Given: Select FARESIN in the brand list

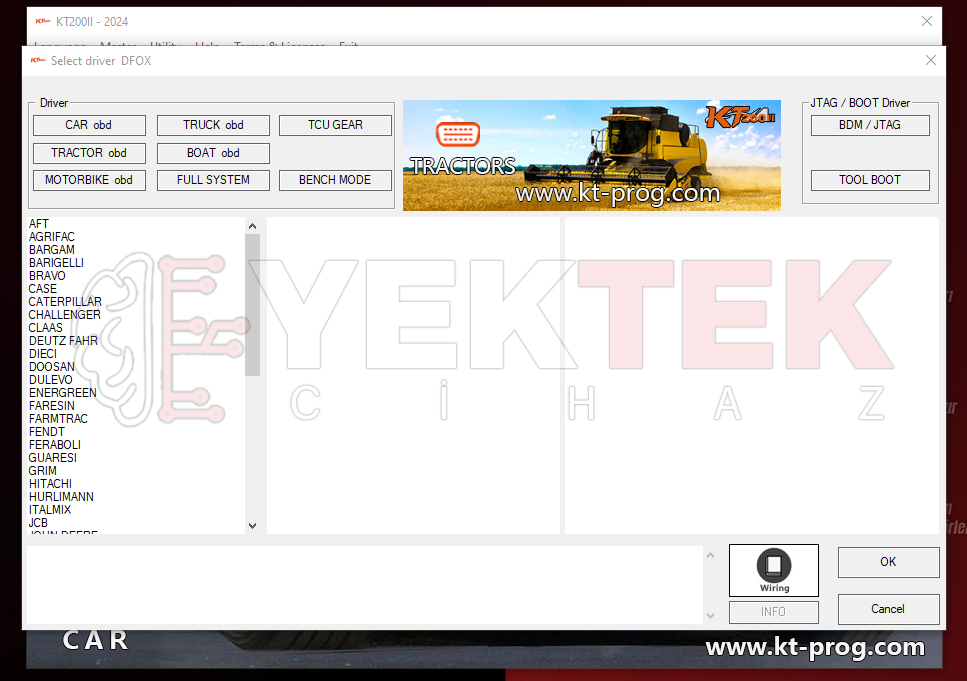Looking at the screenshot, I should (52, 406).
